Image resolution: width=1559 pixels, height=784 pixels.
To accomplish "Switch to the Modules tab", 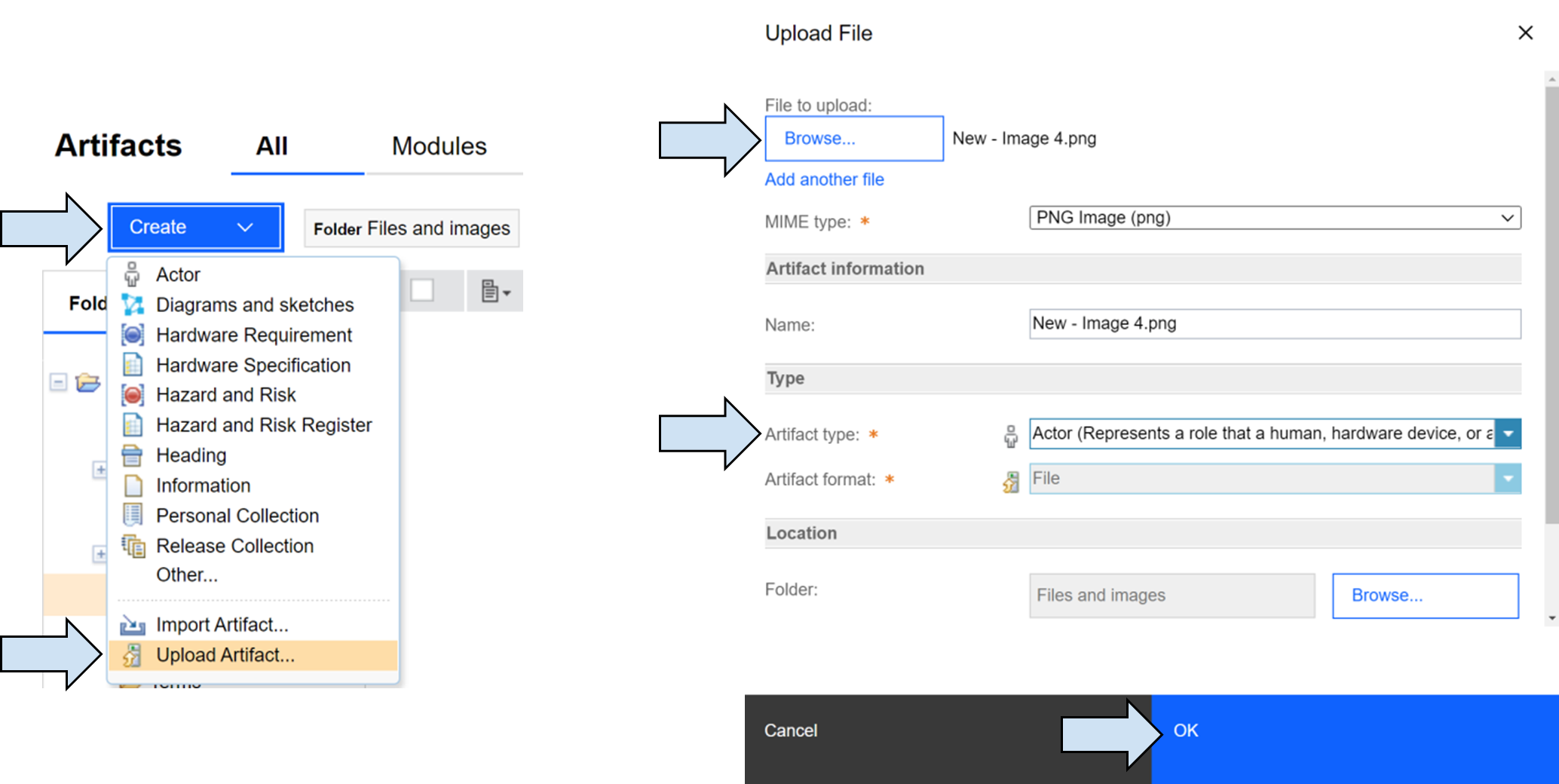I will [x=440, y=146].
